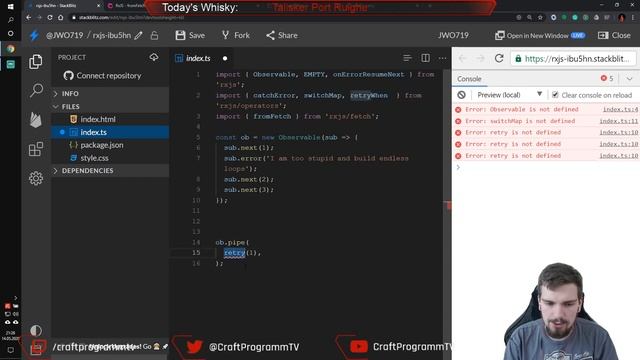Open Chrome from the Windows taskbar
Screen dimensions: 640x360
(x=11, y=49)
